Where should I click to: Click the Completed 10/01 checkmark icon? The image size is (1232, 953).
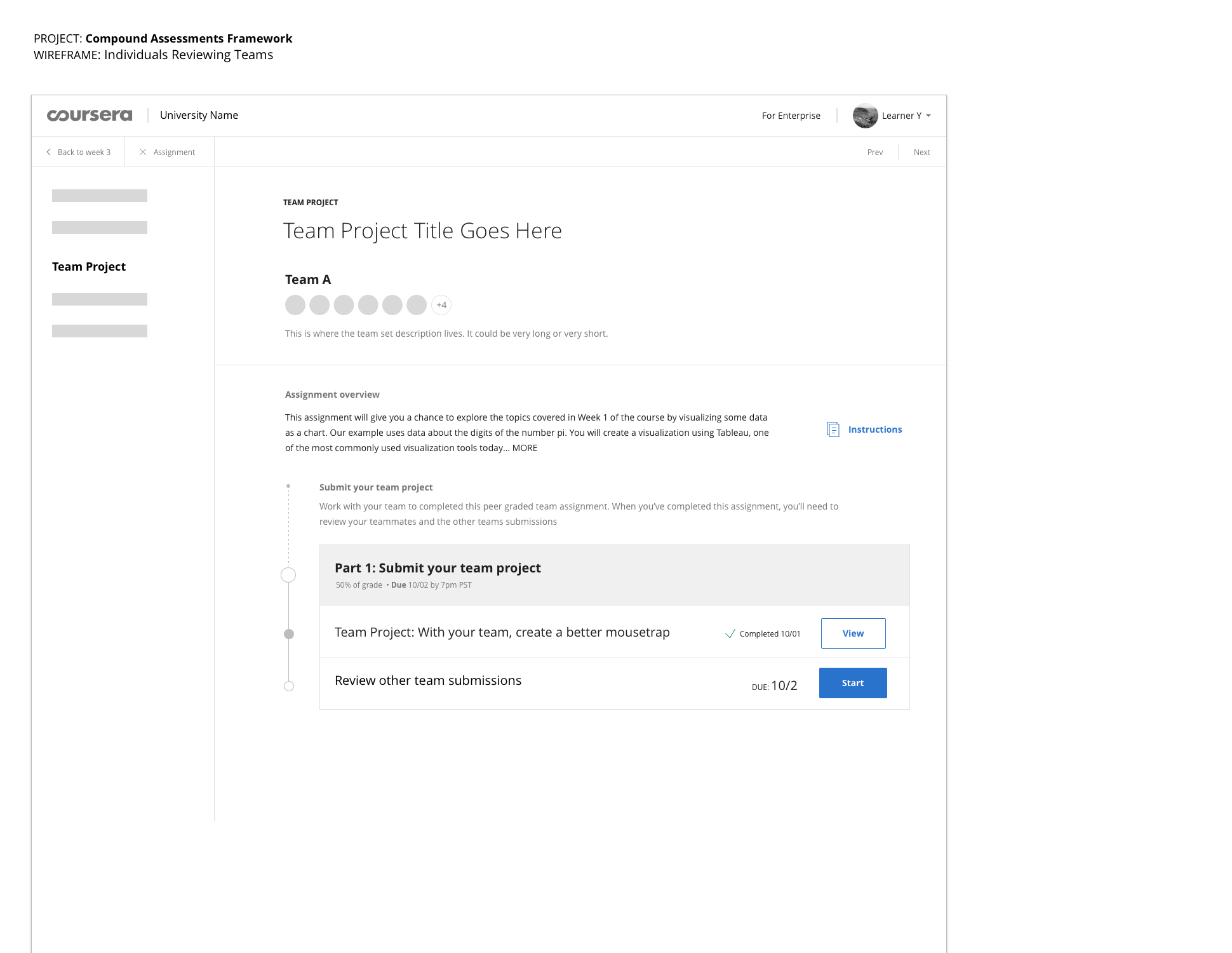730,633
